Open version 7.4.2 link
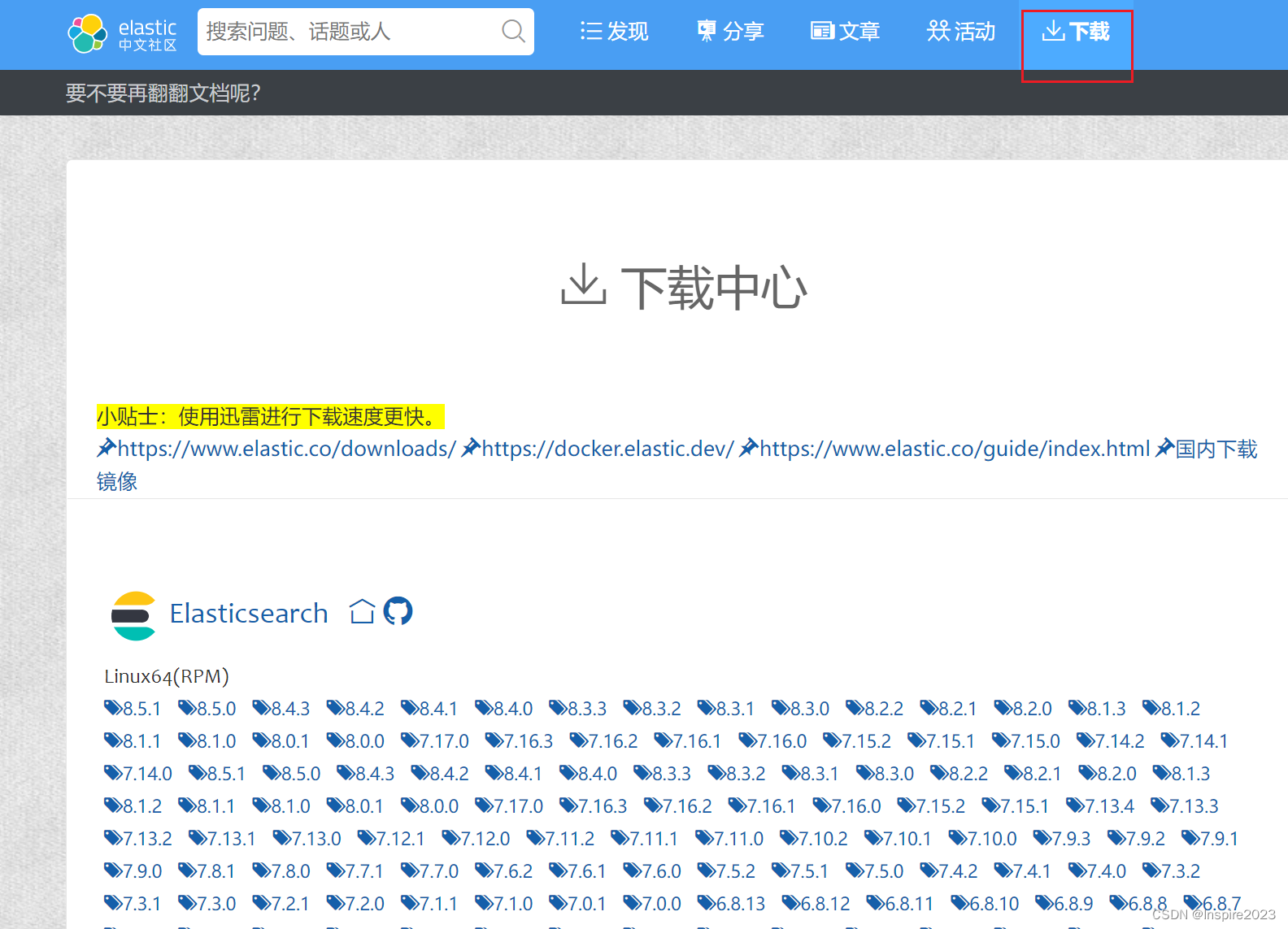Screen dimensions: 1288x929 click(x=949, y=871)
